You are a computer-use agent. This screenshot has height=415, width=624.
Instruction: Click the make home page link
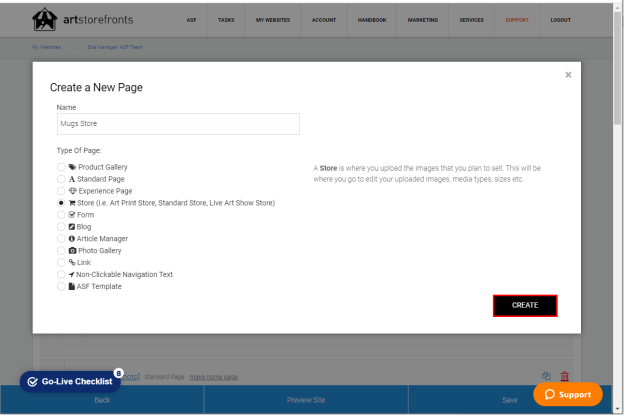(213, 377)
